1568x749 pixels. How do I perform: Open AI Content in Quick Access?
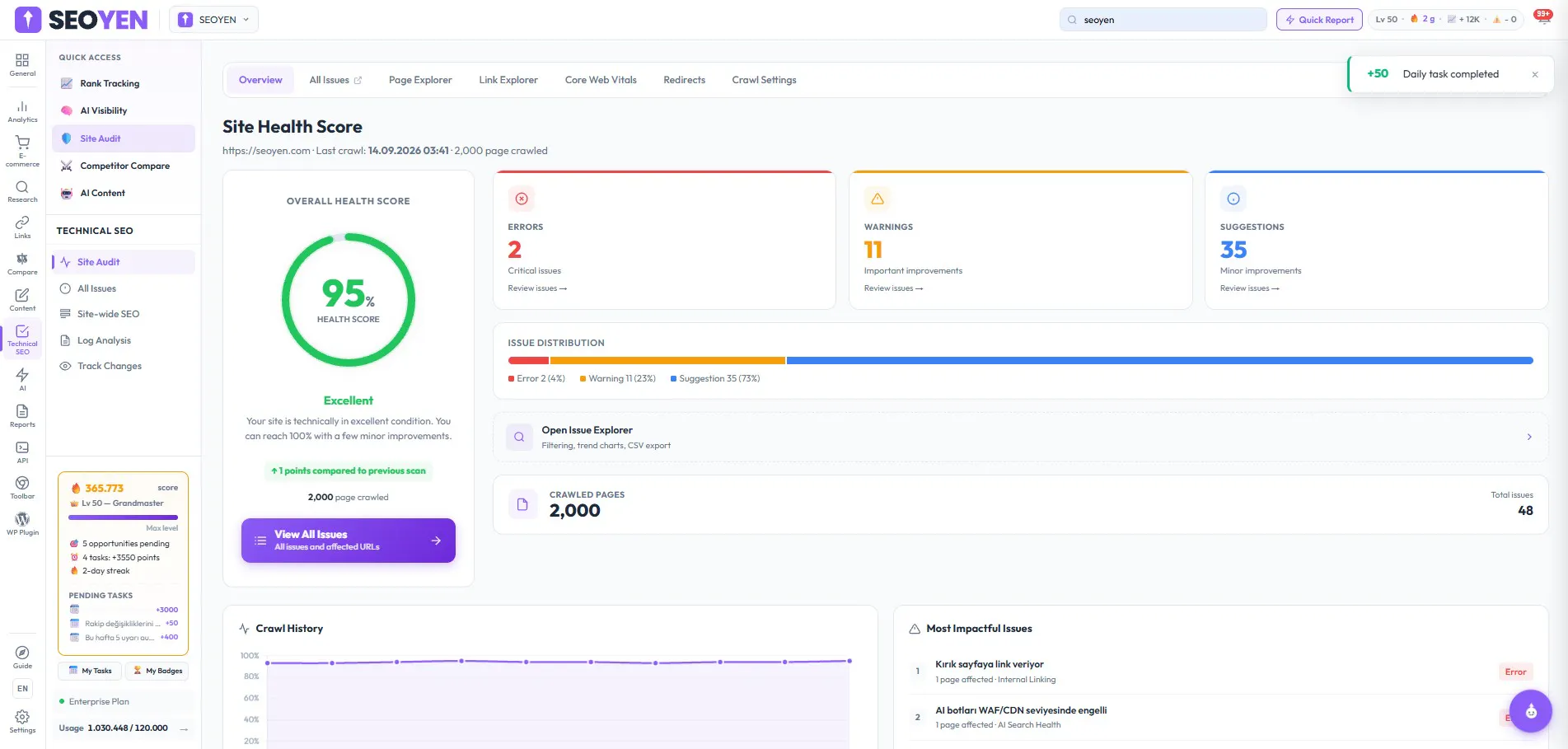click(x=124, y=193)
